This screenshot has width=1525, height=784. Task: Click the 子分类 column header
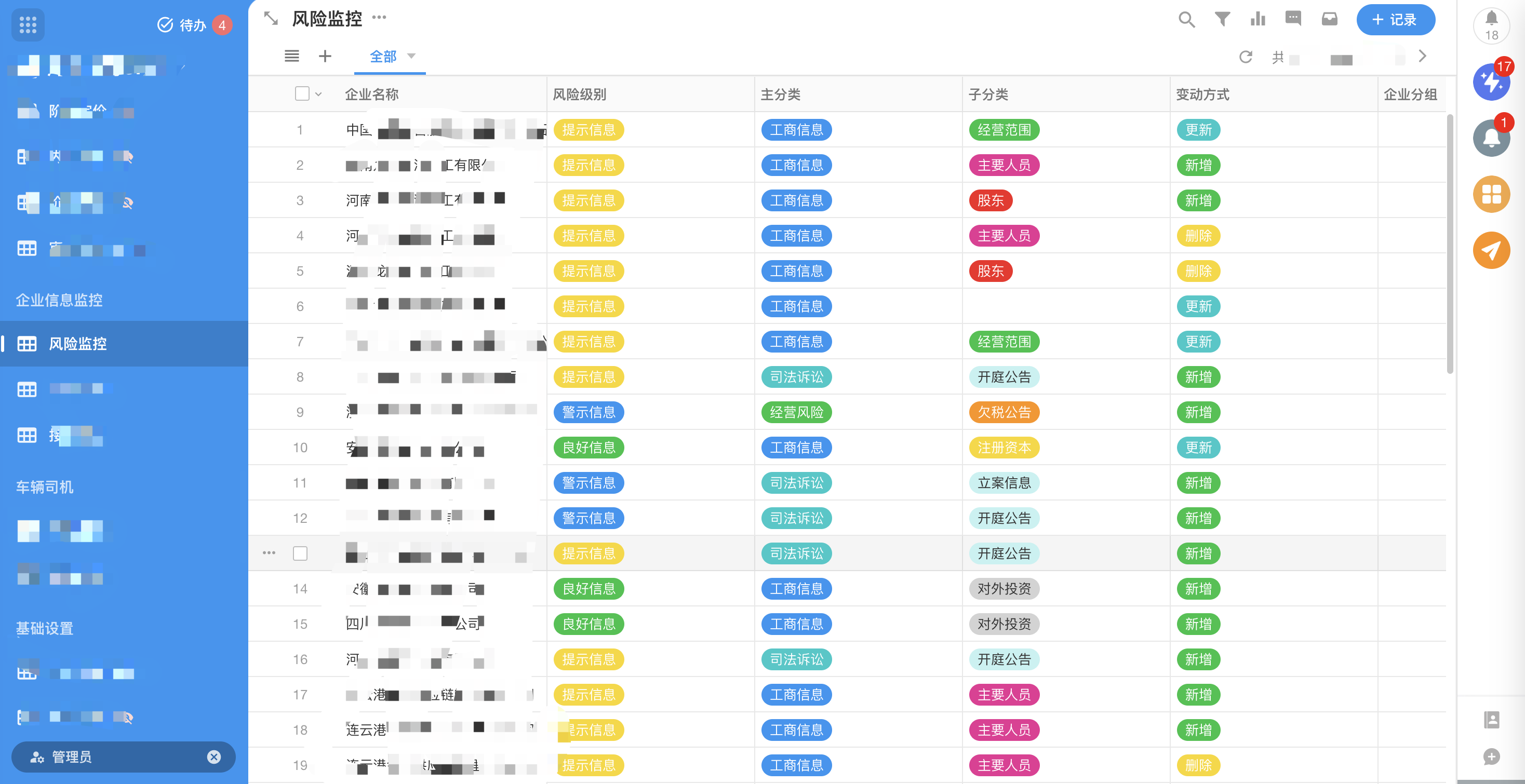coord(988,94)
